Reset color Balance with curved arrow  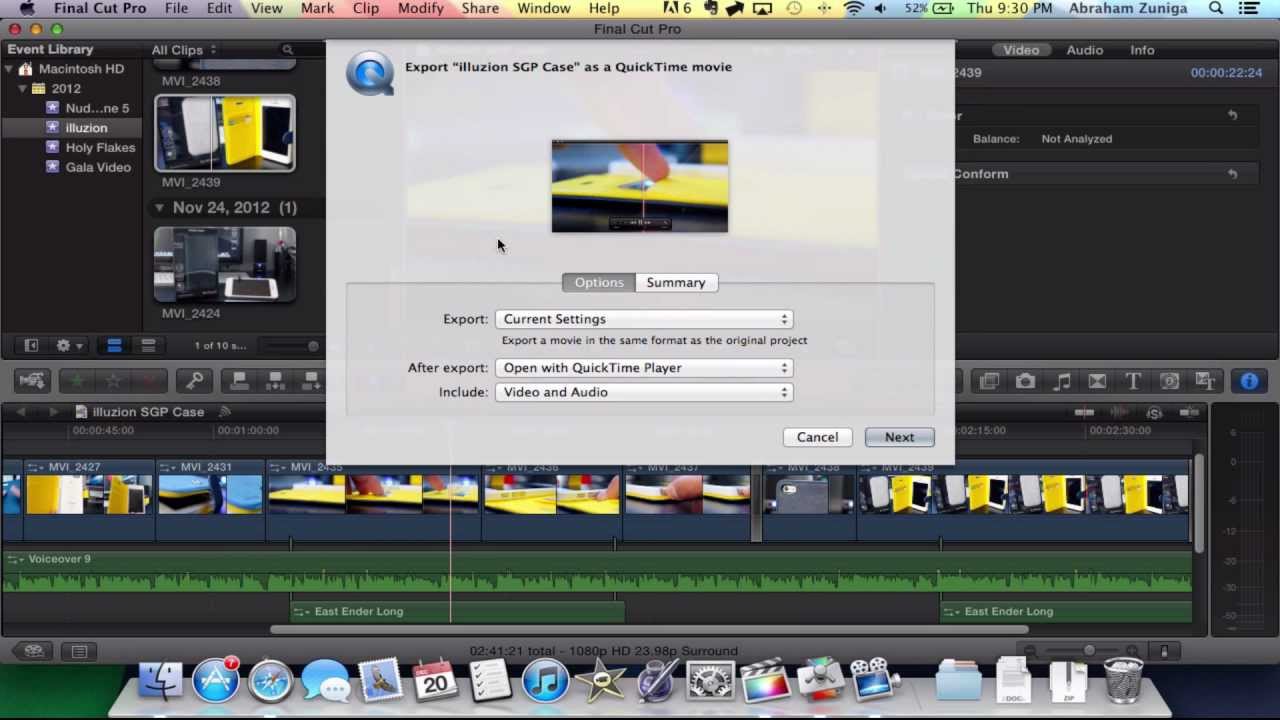tap(1232, 115)
